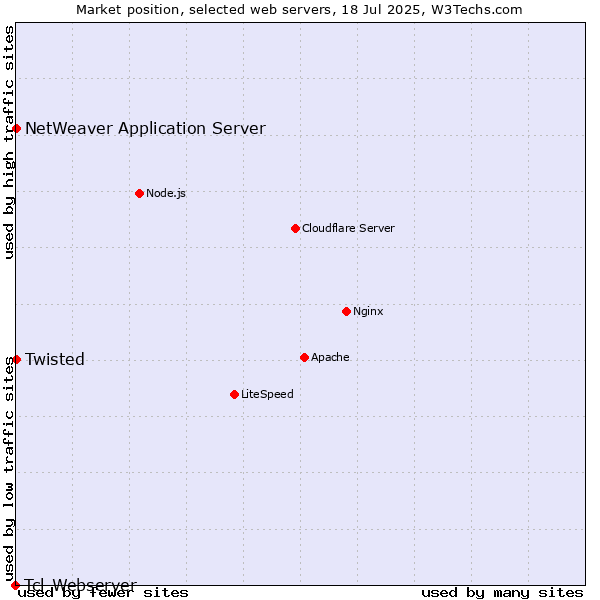Click the 'used by many sites' axis label

tap(502, 593)
